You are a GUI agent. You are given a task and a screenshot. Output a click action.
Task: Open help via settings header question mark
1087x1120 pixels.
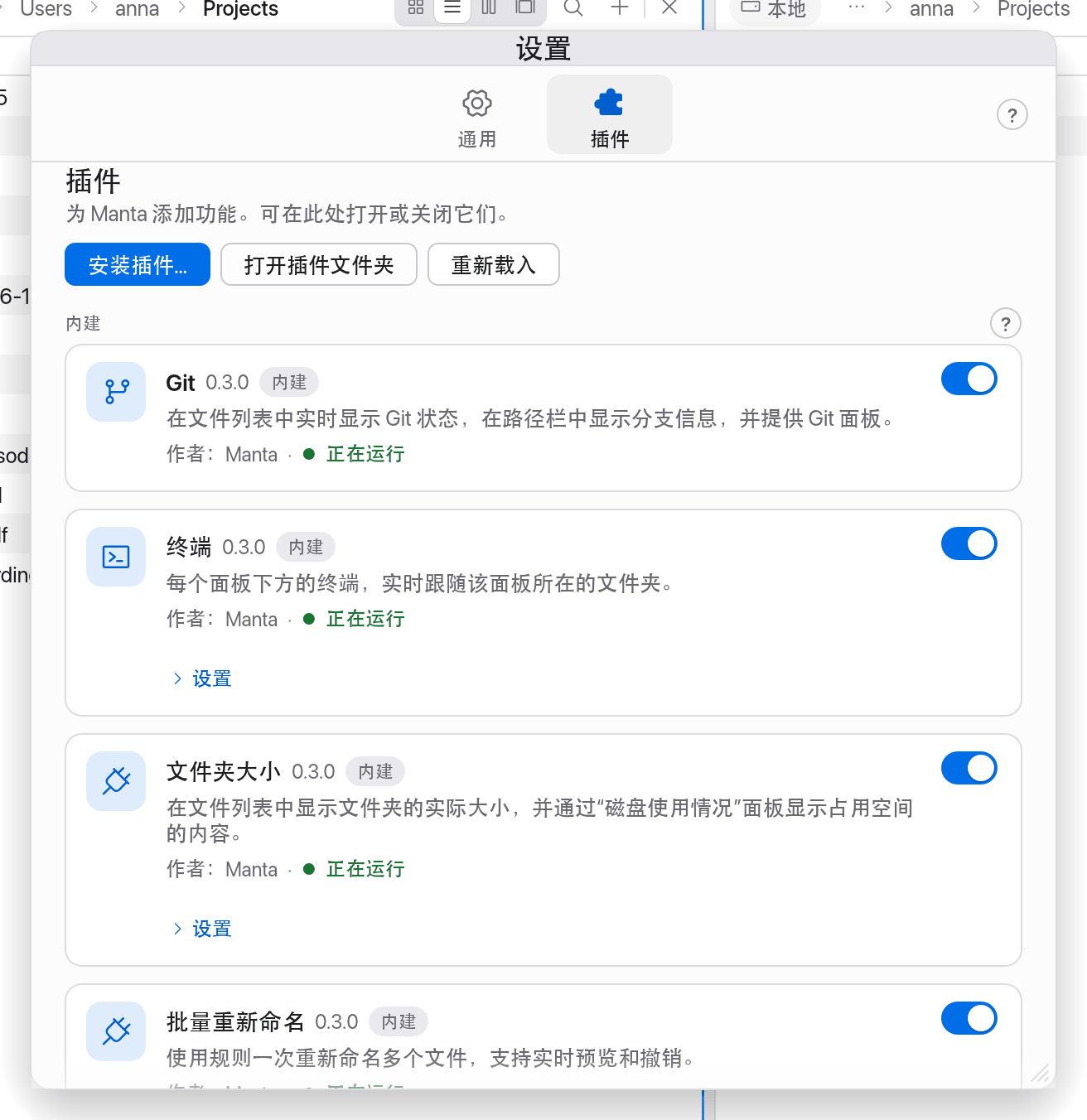(x=1012, y=114)
